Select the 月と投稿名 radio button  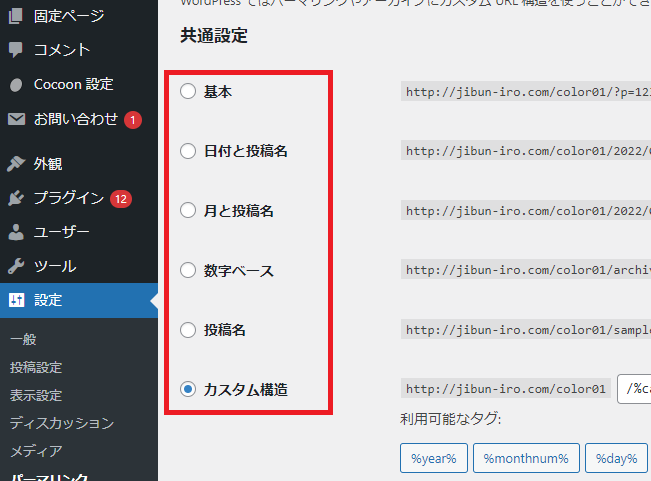[188, 210]
